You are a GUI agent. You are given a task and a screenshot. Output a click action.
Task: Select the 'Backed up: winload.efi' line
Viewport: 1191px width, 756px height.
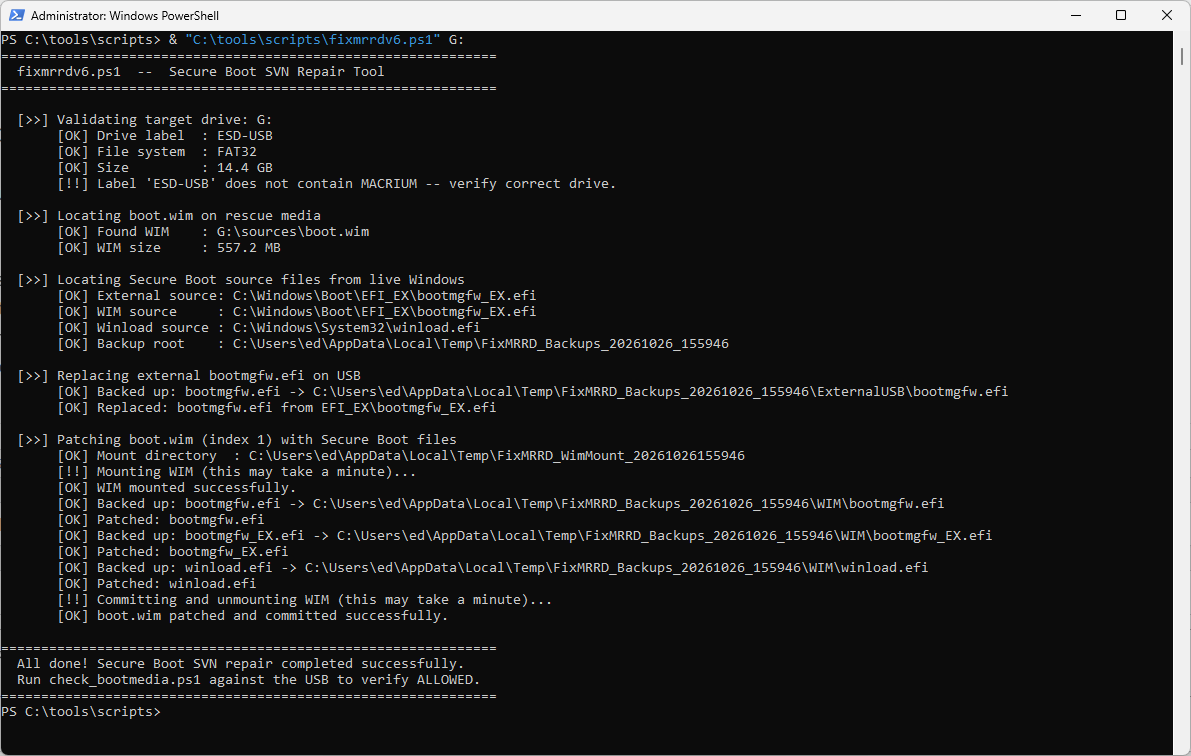point(493,567)
